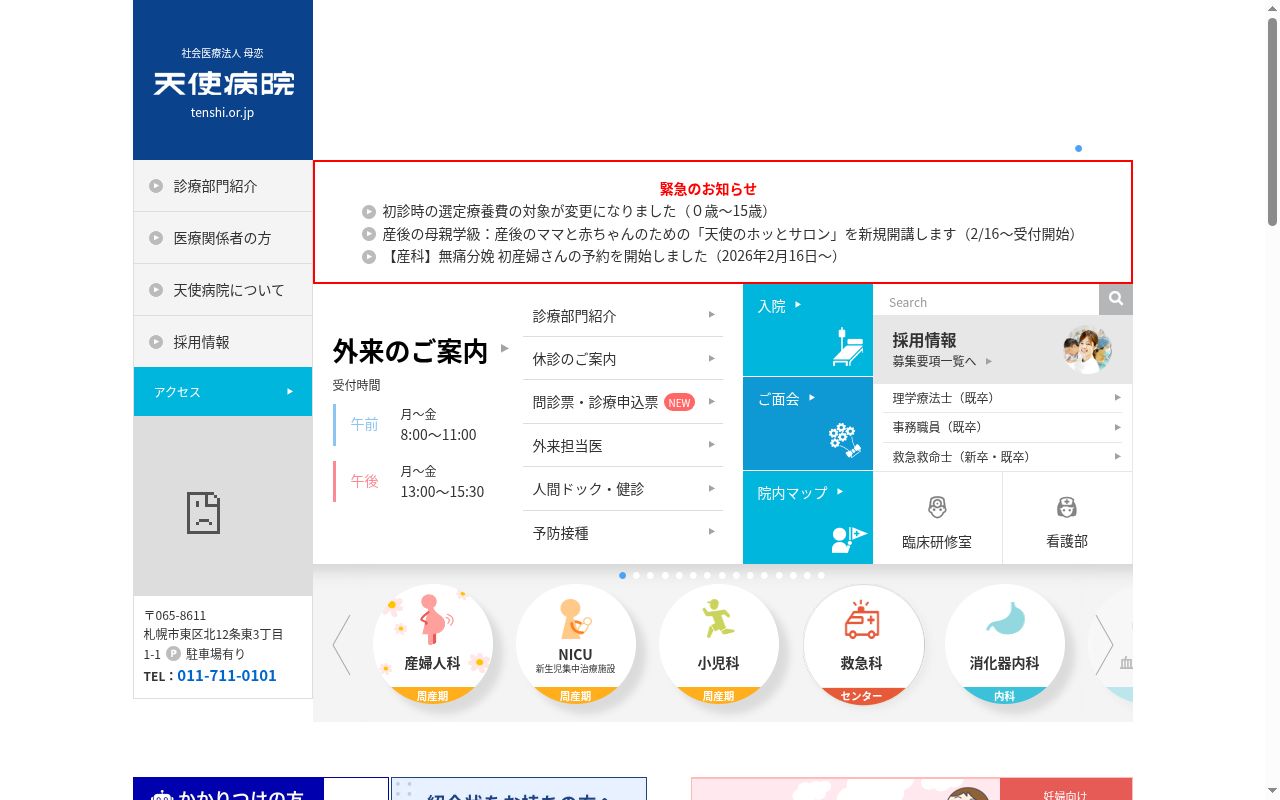The width and height of the screenshot is (1280, 800).
Task: Click the search magnifier icon
Action: click(1116, 299)
